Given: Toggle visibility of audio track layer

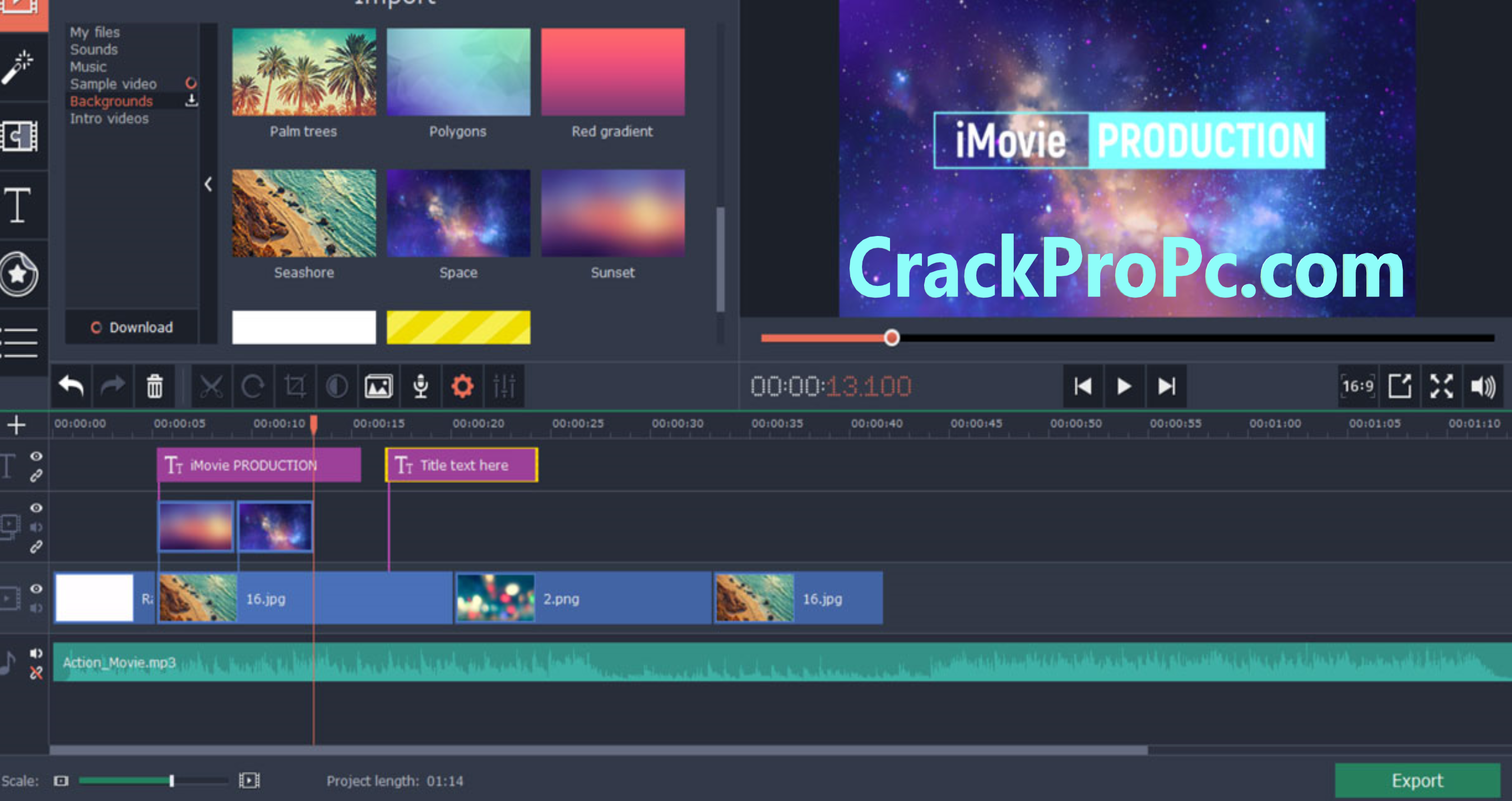Looking at the screenshot, I should click(41, 650).
